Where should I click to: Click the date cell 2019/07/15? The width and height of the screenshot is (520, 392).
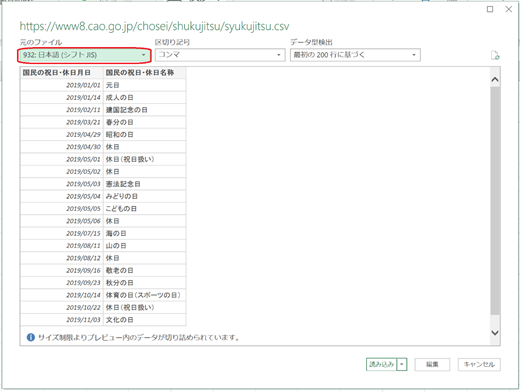(x=62, y=233)
